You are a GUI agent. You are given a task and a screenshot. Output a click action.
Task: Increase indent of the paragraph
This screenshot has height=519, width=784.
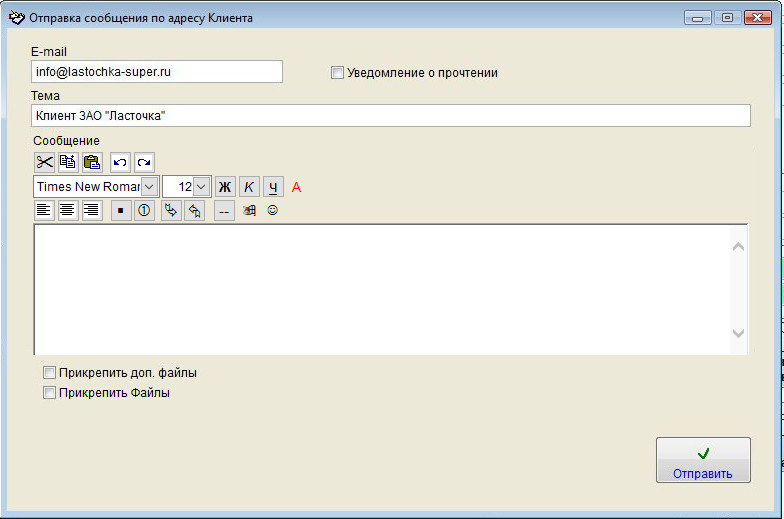(x=171, y=210)
